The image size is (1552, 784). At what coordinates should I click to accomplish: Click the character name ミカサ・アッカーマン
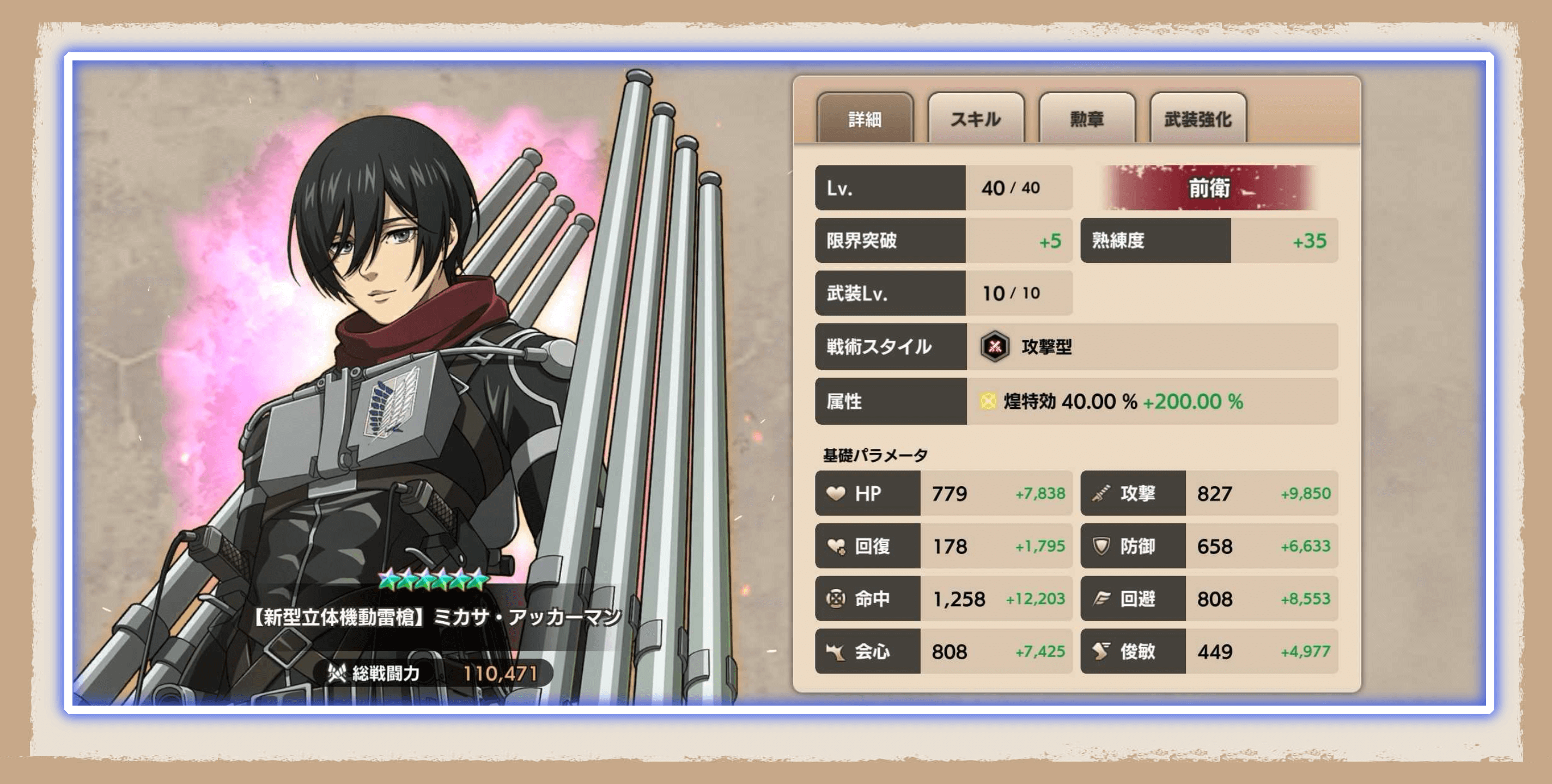tap(527, 617)
